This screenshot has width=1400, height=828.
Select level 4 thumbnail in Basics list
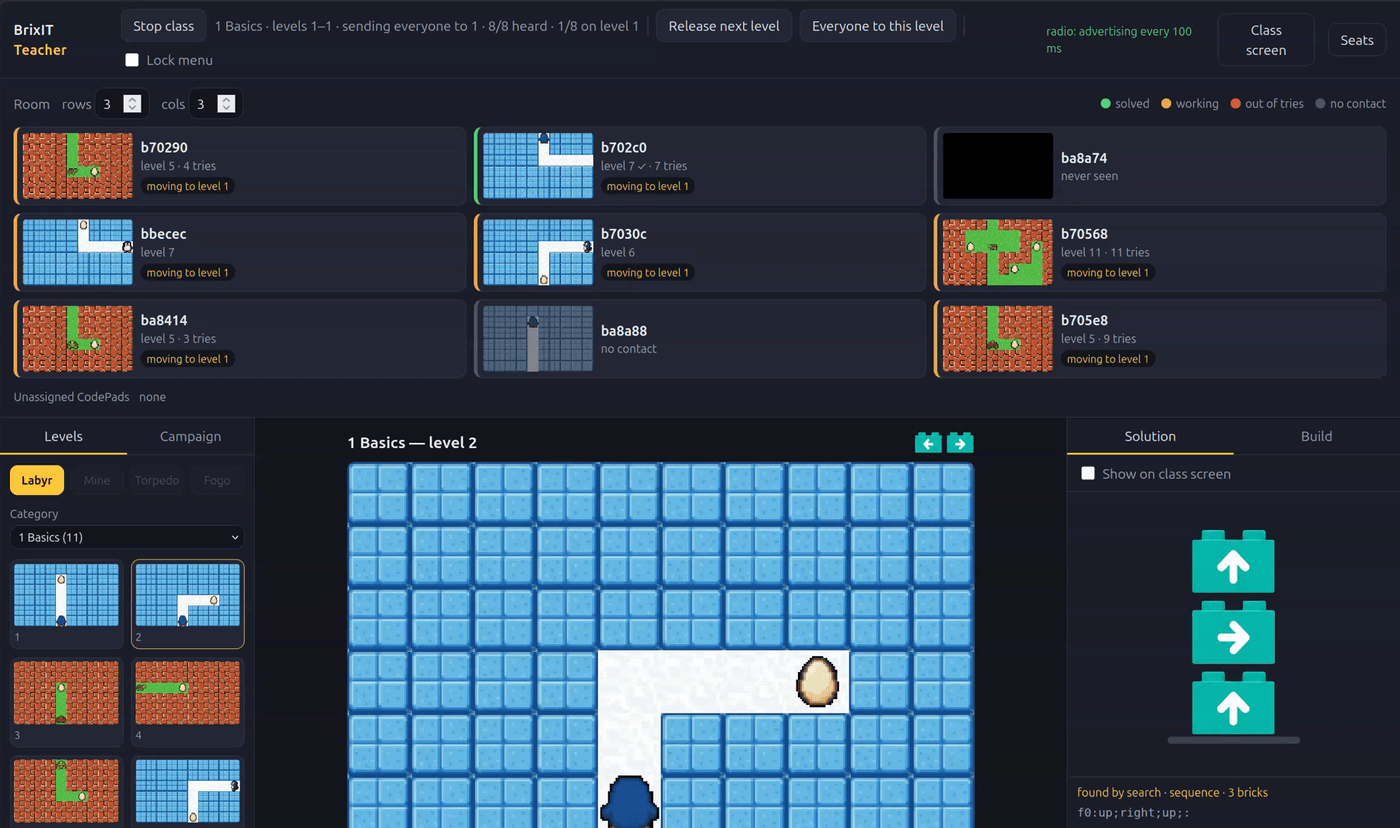point(188,702)
